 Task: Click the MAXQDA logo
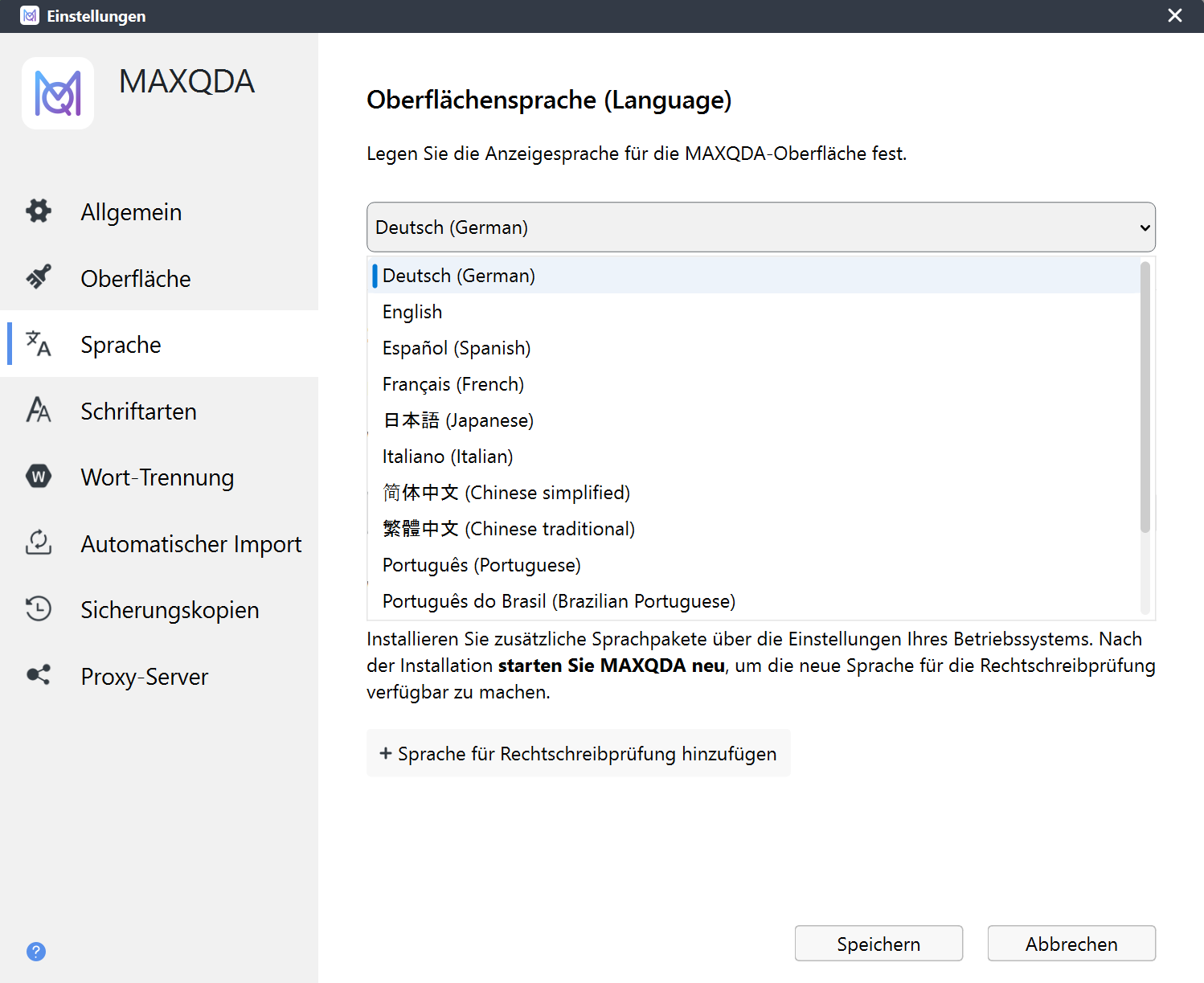[58, 93]
